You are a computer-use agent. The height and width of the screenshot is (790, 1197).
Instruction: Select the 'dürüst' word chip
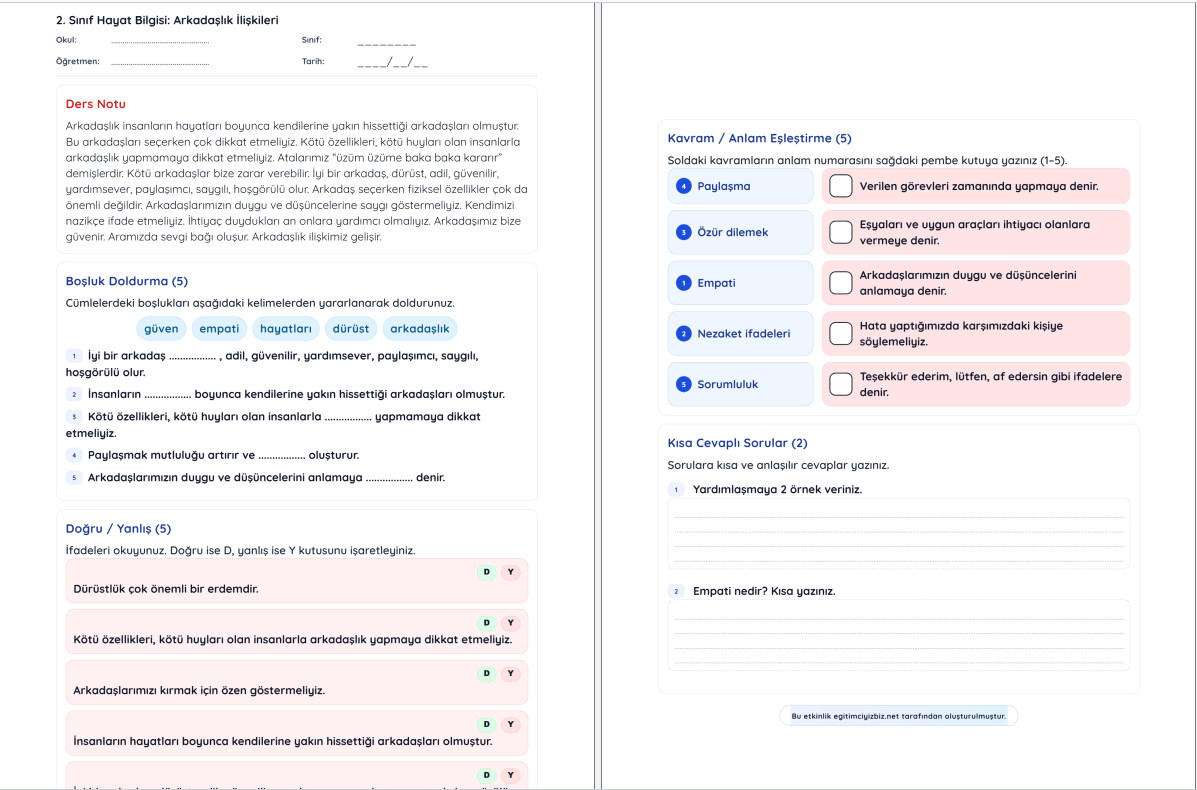350,328
